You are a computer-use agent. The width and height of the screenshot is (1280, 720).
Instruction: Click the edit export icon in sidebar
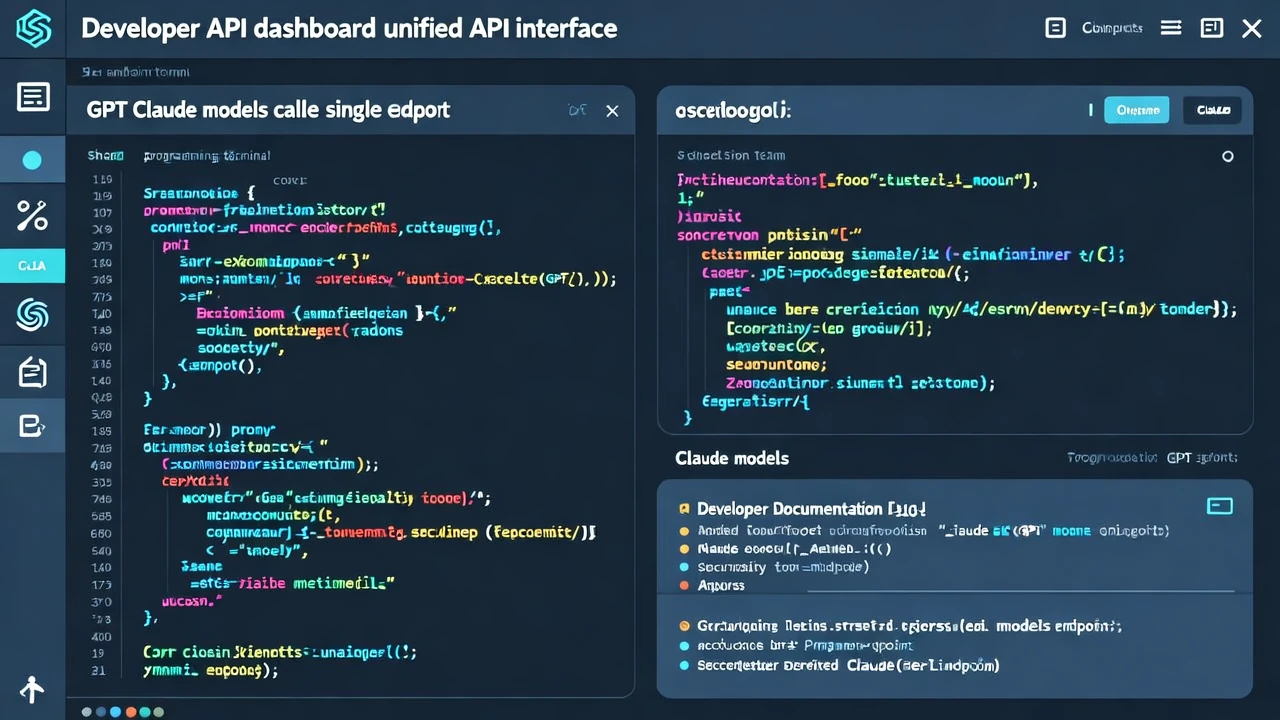pyautogui.click(x=33, y=427)
